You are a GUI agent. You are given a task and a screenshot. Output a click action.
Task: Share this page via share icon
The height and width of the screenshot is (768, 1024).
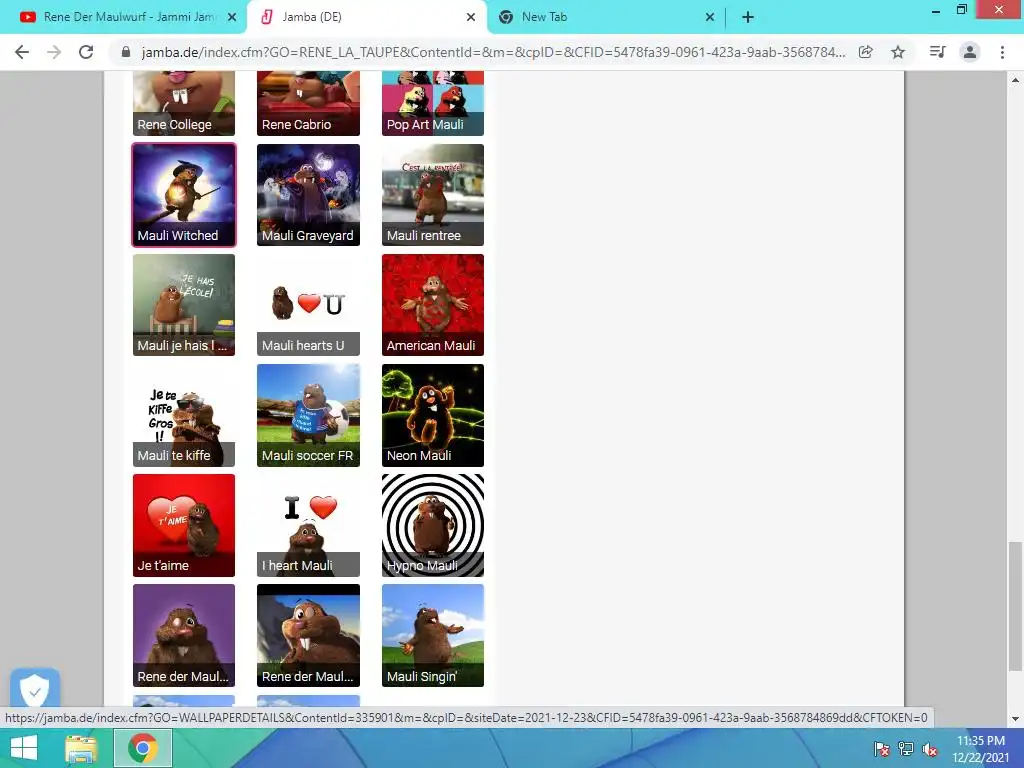[x=866, y=52]
